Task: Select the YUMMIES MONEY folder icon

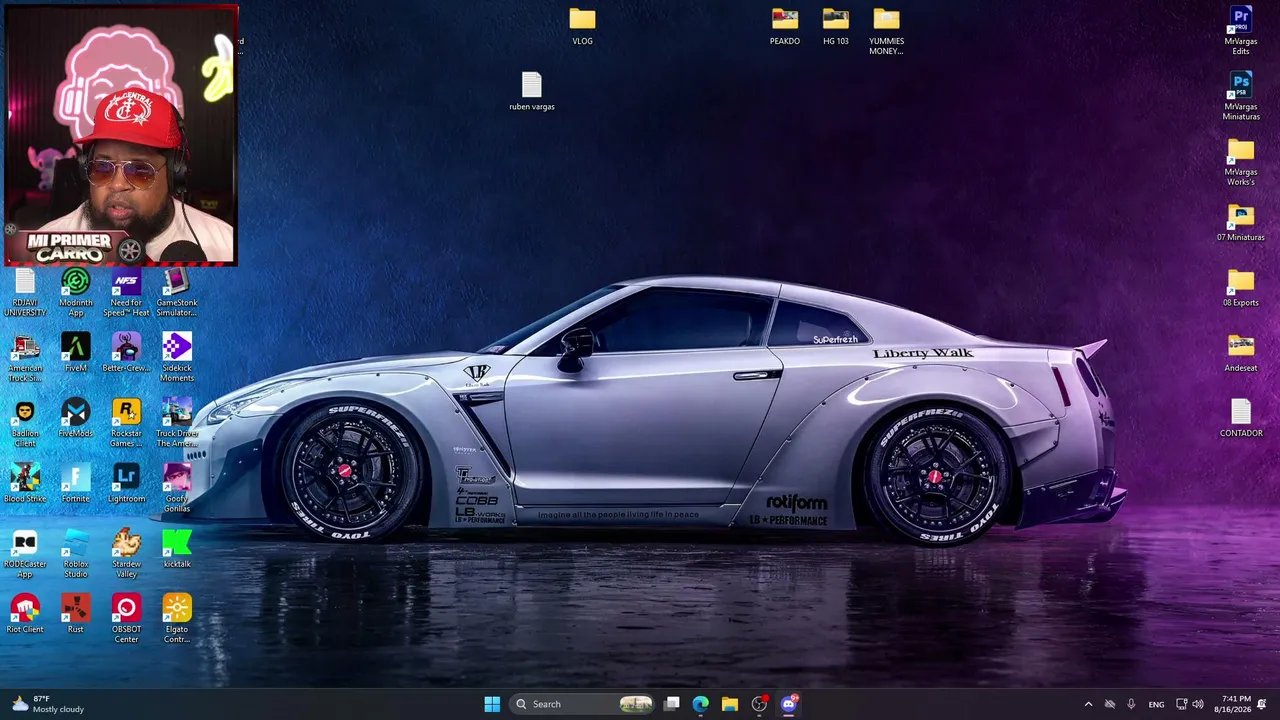Action: coord(886,31)
